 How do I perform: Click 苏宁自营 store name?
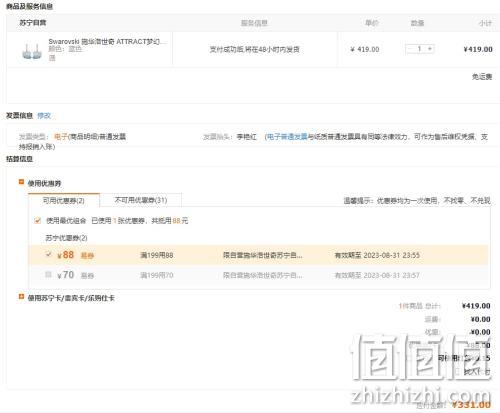tap(33, 23)
